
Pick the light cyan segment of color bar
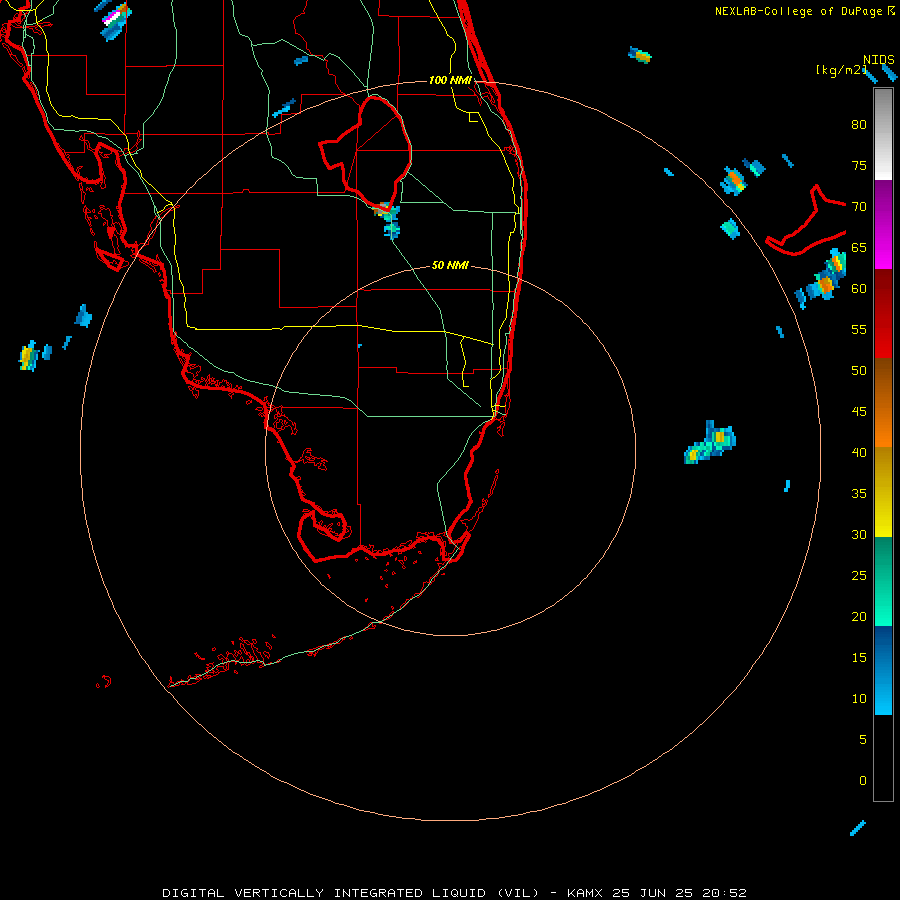(883, 693)
